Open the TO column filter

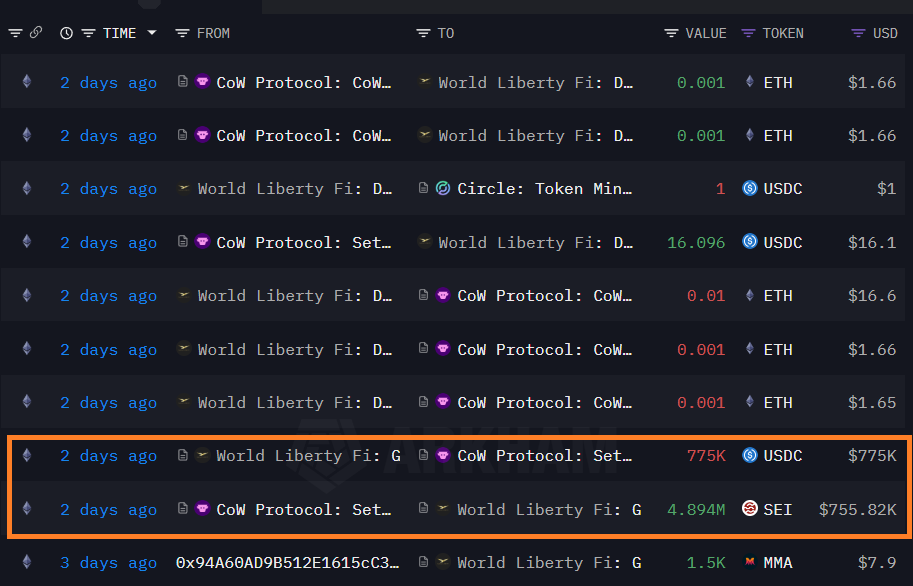coord(423,33)
